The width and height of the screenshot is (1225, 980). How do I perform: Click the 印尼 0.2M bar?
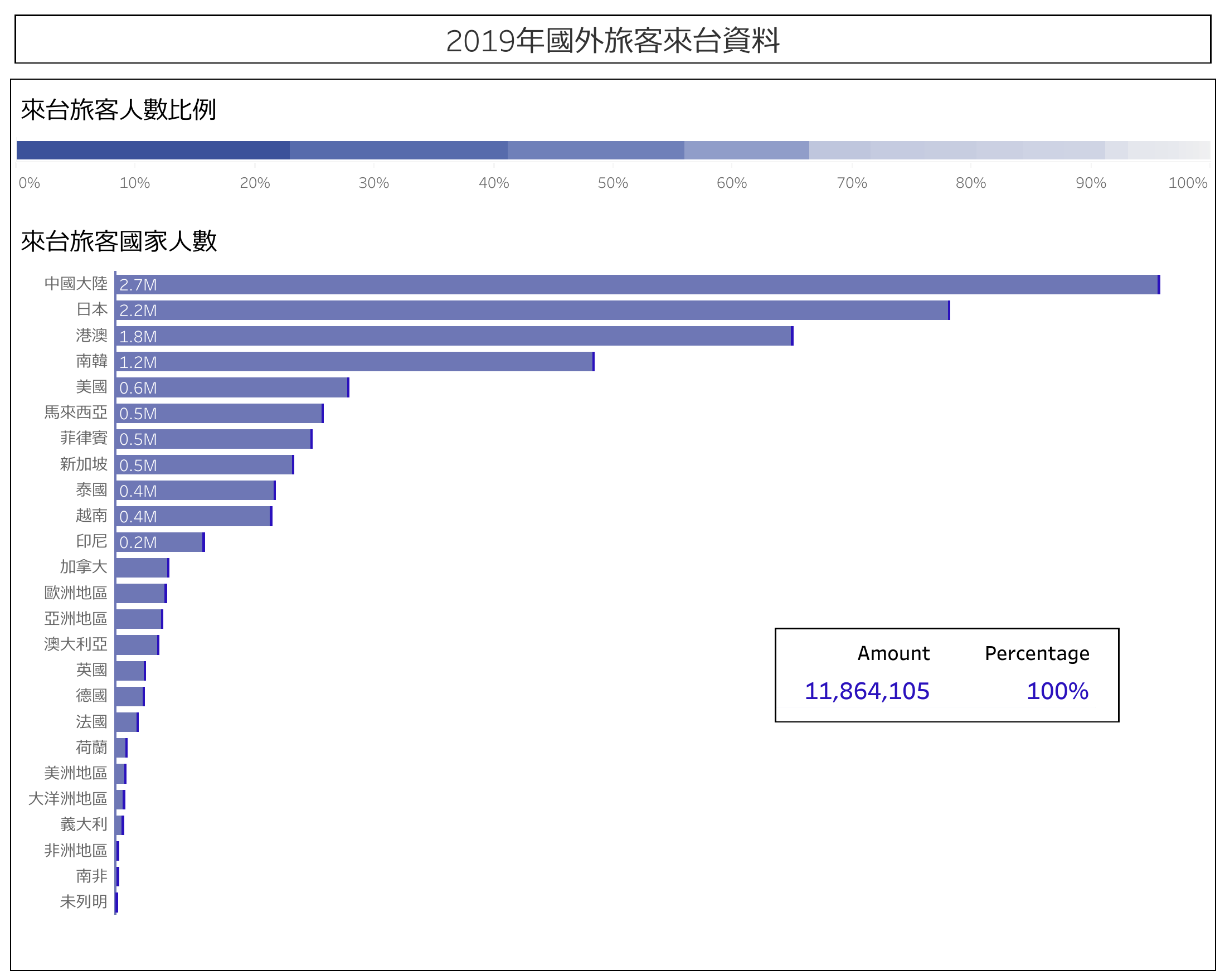160,542
